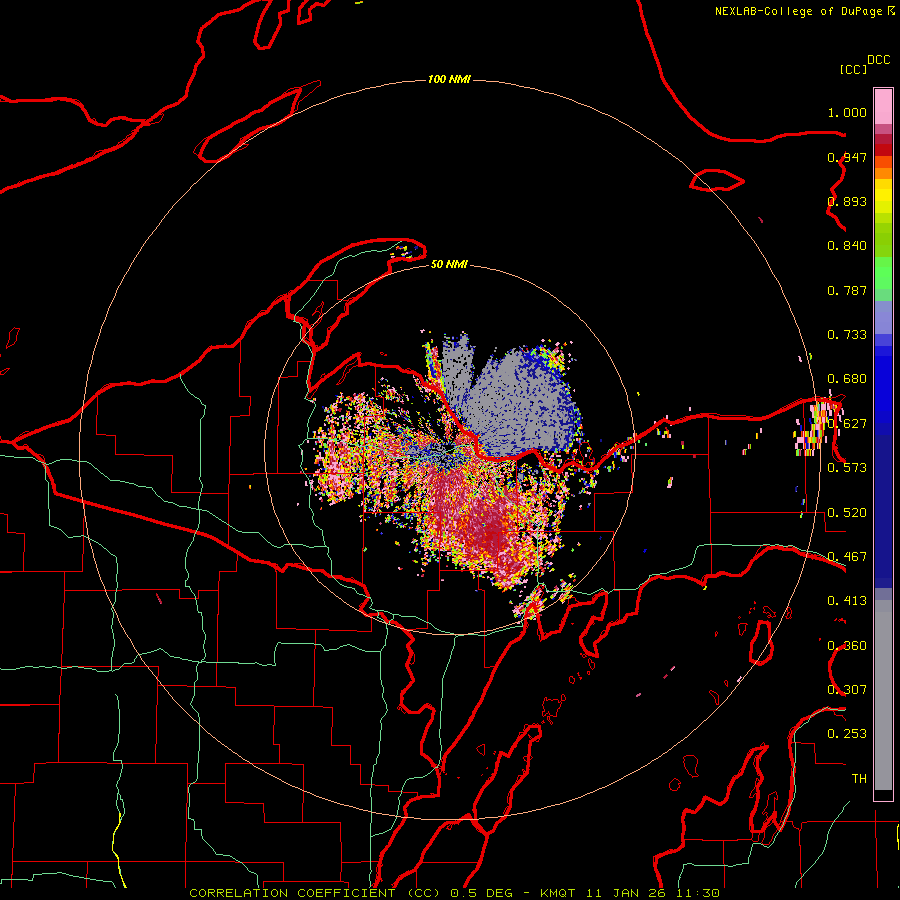The width and height of the screenshot is (900, 900).
Task: Select the 0.573 legend value
Action: point(847,468)
